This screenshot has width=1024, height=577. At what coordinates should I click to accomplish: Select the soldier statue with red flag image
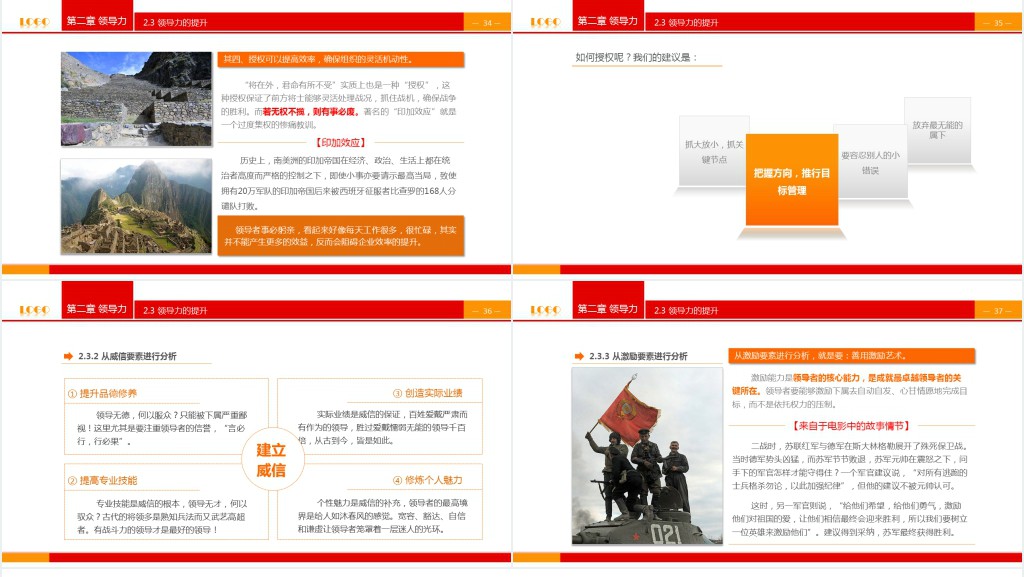coord(647,455)
